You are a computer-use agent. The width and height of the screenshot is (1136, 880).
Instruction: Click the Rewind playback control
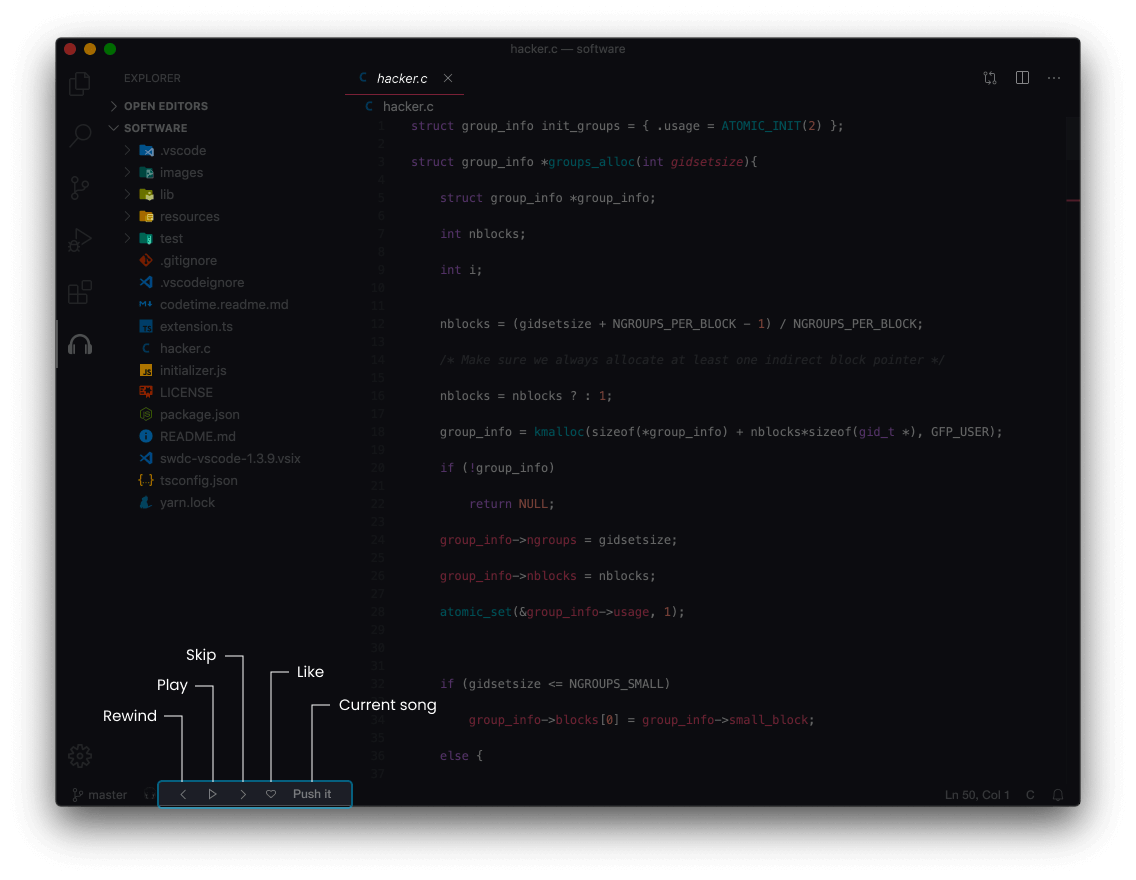click(x=183, y=793)
